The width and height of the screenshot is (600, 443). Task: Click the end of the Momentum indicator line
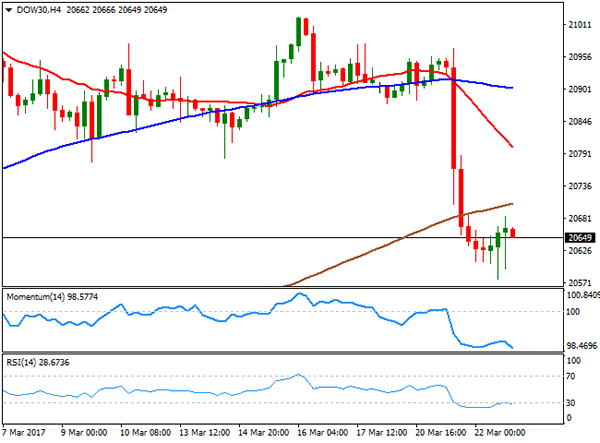(512, 348)
